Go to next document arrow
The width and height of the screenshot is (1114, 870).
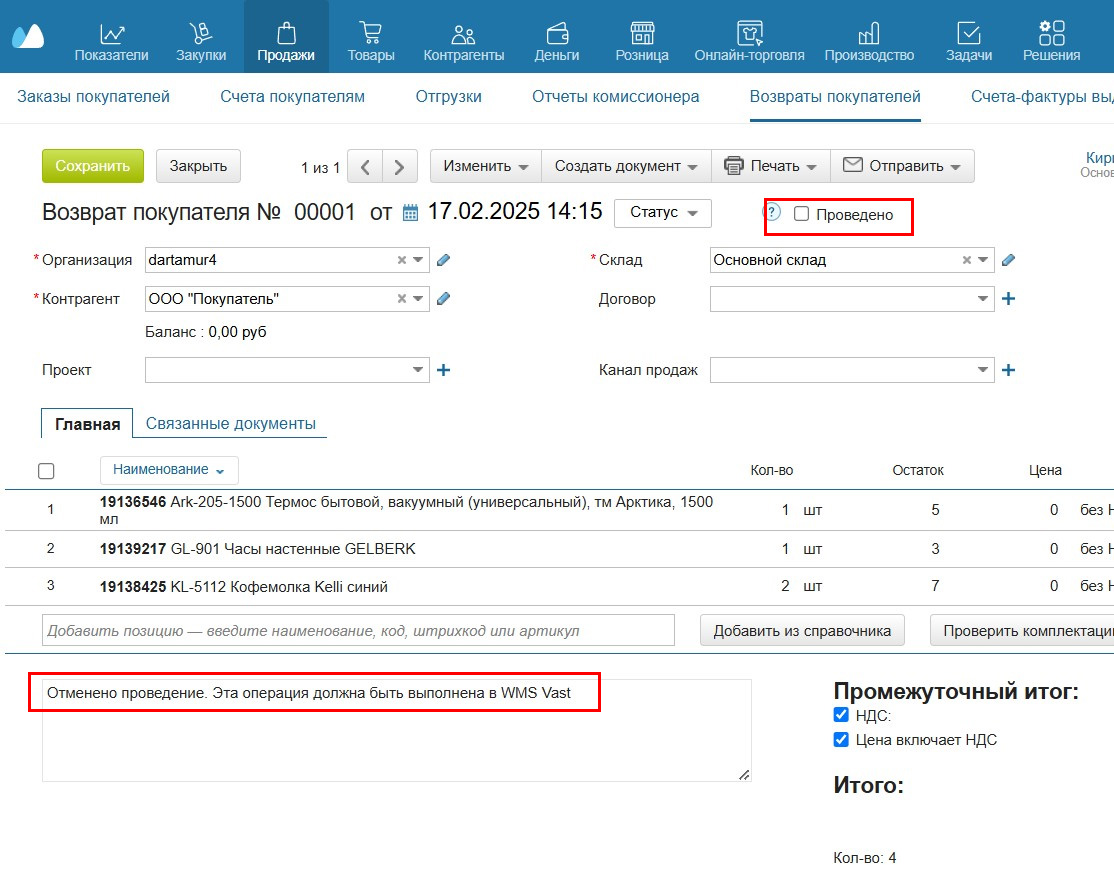click(x=400, y=167)
